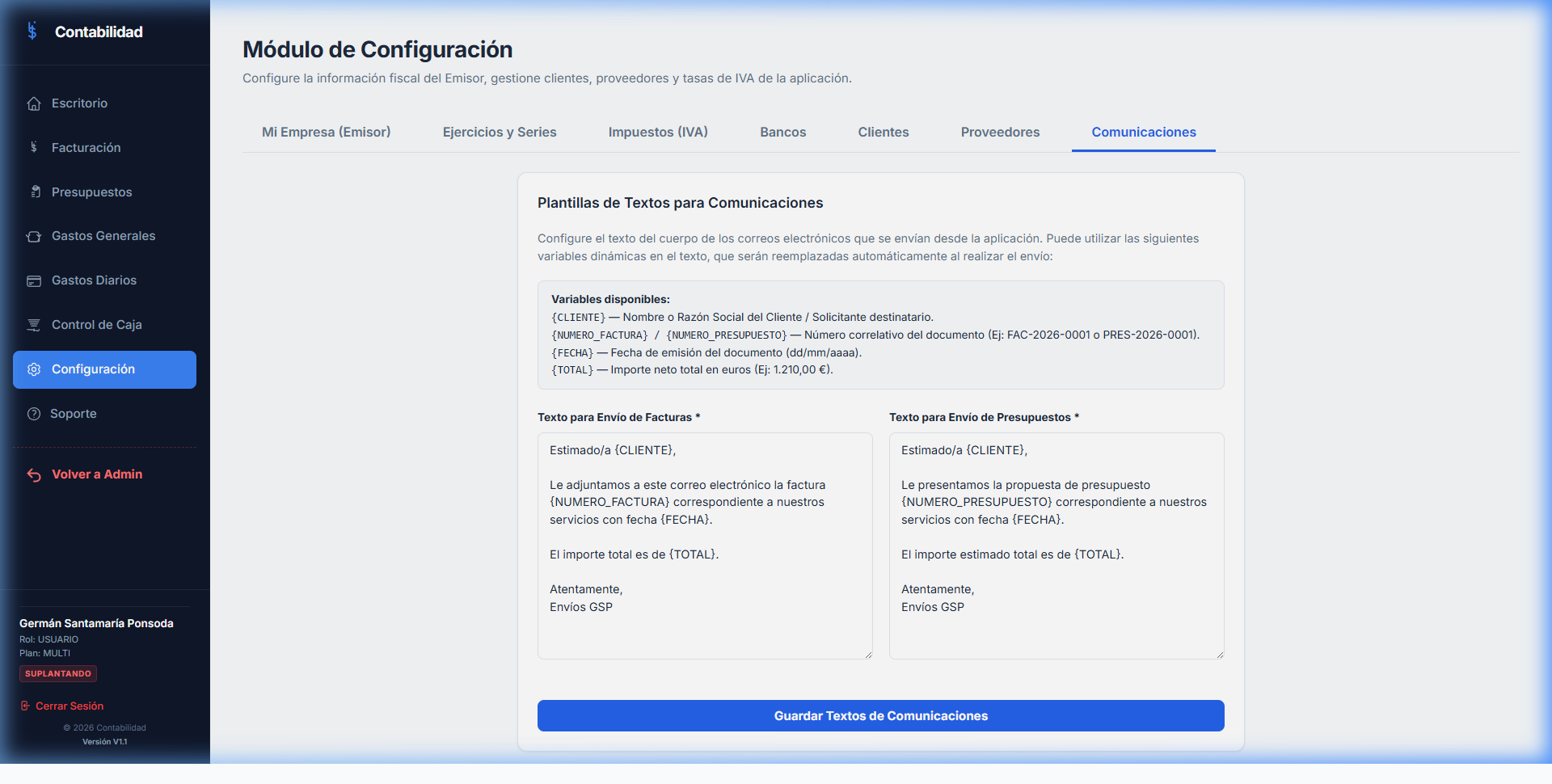Open Gastos Generales section
1552x784 pixels.
[104, 236]
